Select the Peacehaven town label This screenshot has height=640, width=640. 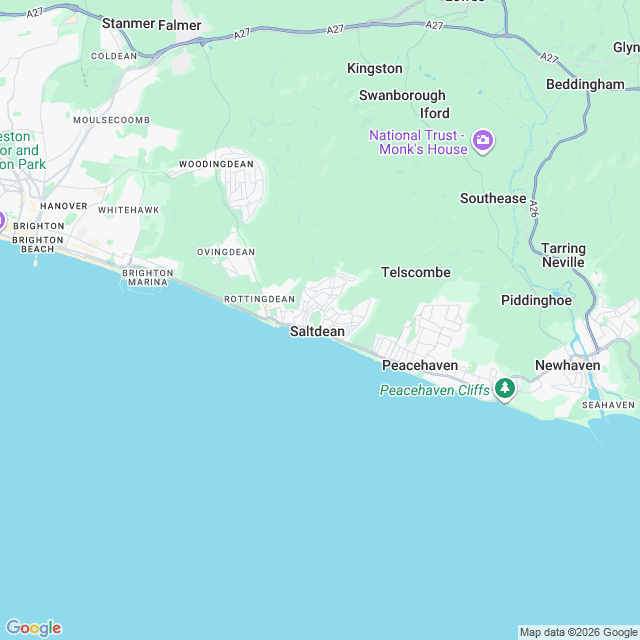click(x=420, y=365)
